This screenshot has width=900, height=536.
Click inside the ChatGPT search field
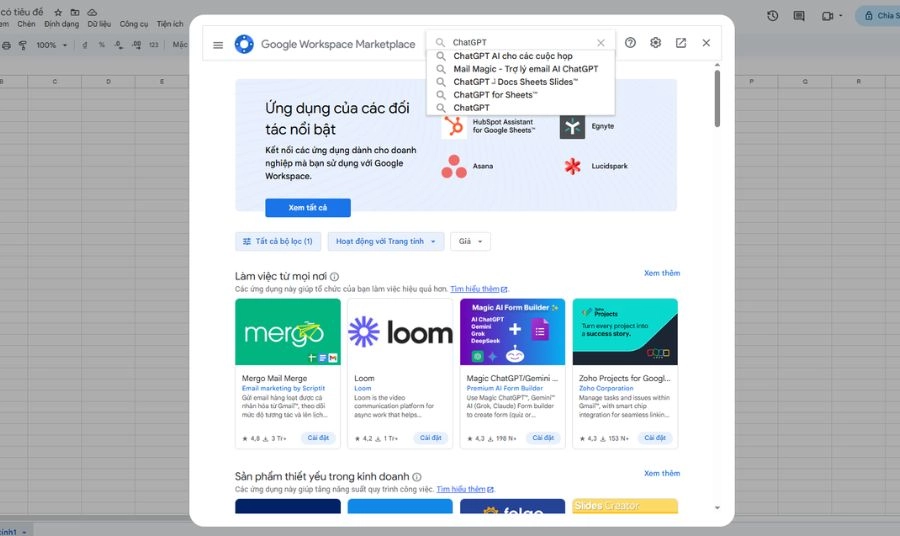pyautogui.click(x=519, y=42)
